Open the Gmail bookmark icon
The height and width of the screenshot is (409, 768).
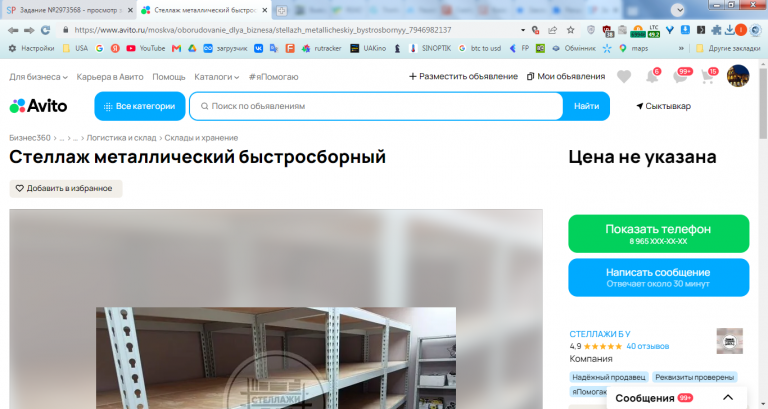click(176, 48)
